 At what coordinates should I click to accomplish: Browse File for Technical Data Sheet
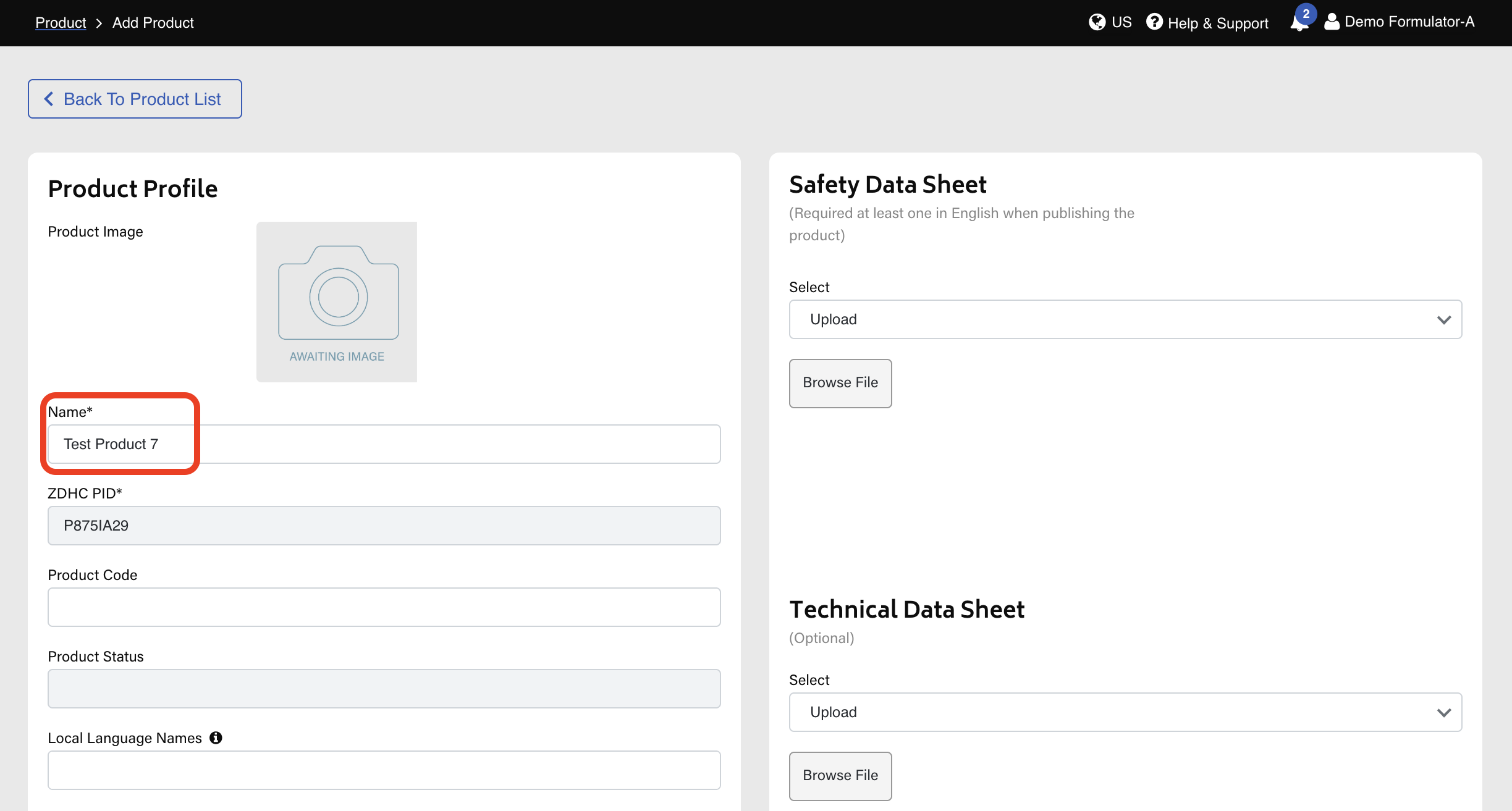pyautogui.click(x=840, y=776)
